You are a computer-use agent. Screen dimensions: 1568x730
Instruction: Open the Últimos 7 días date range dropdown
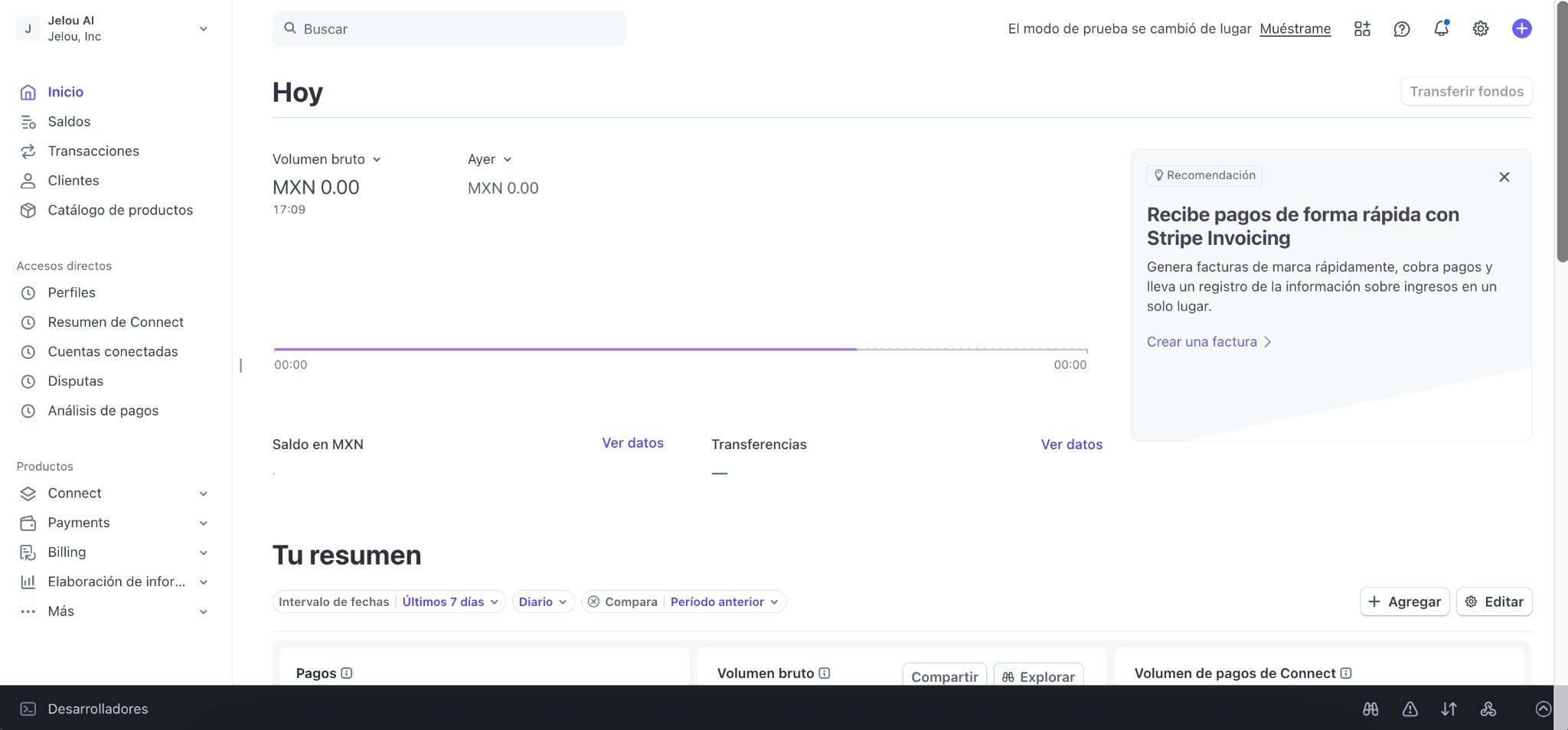[x=449, y=601]
